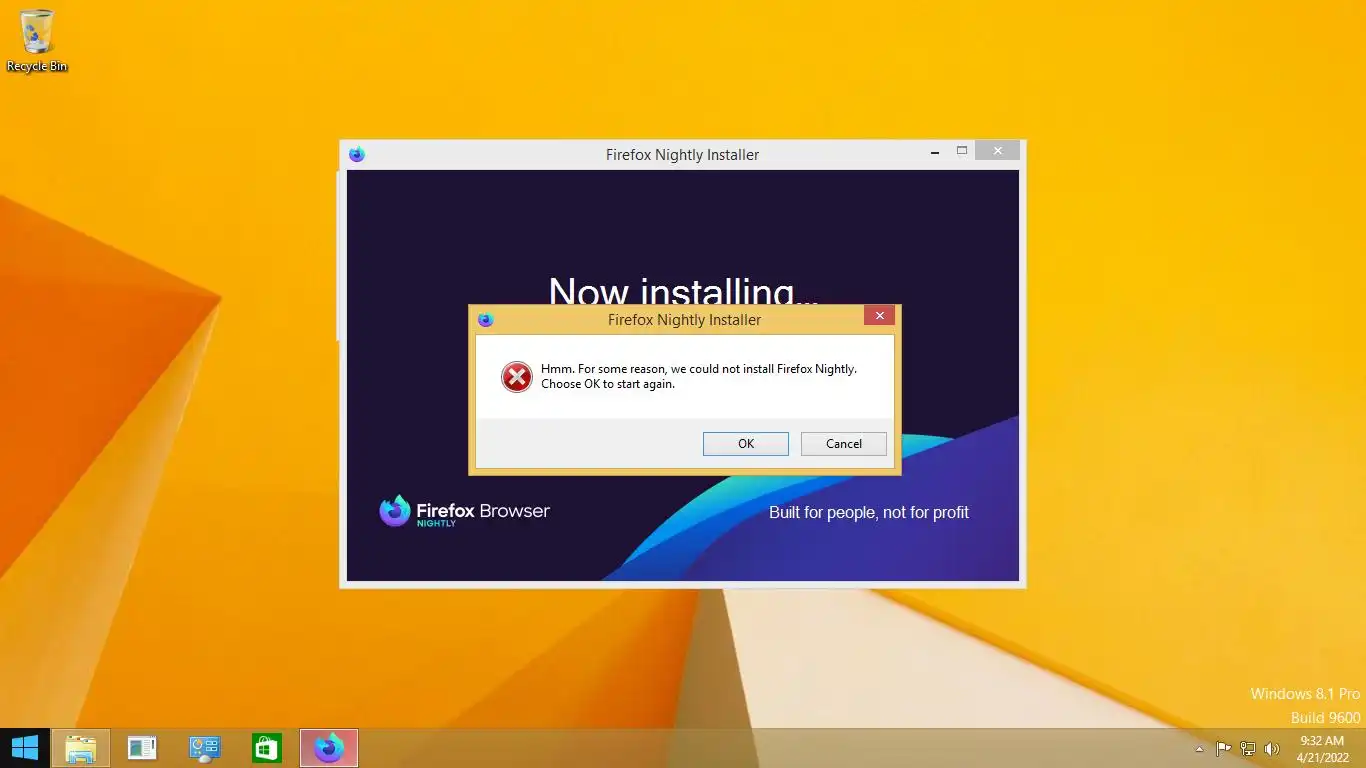
Task: Open Action Center flag icon
Action: point(1223,748)
